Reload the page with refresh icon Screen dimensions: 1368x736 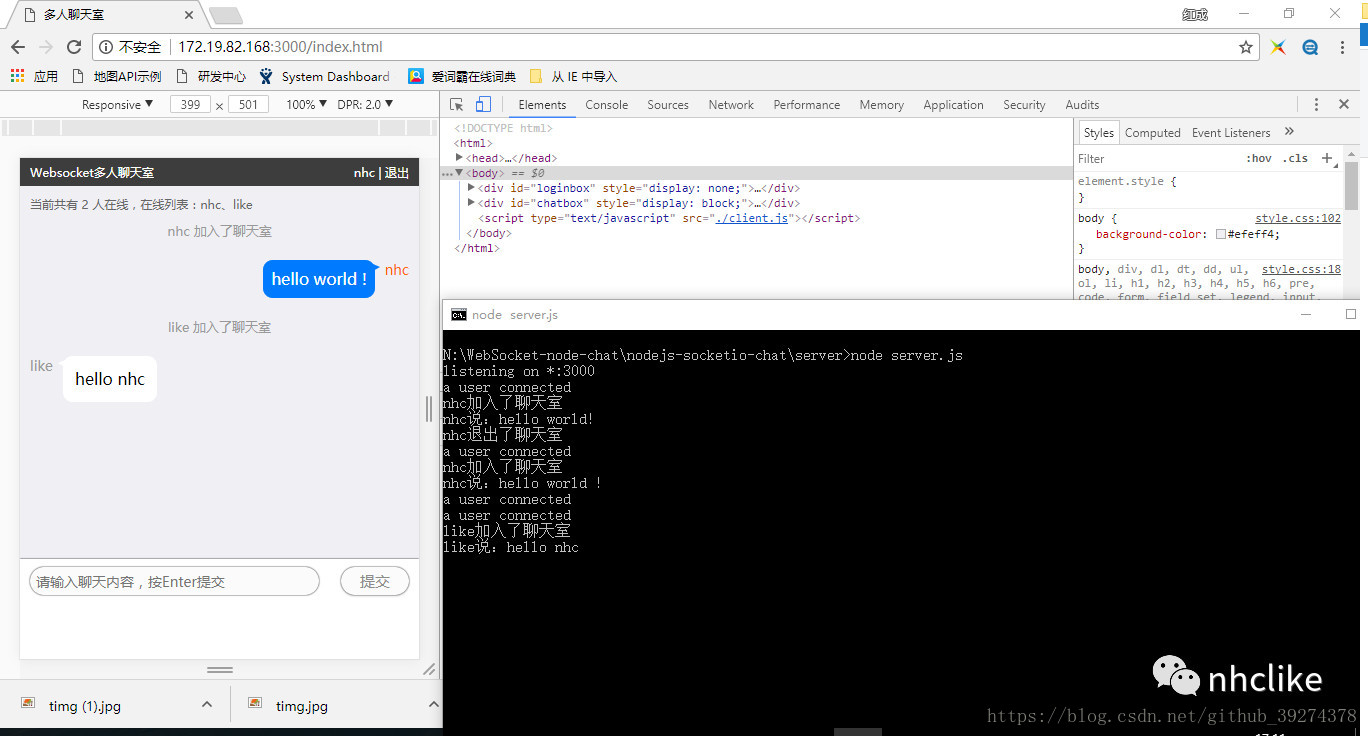click(x=73, y=47)
